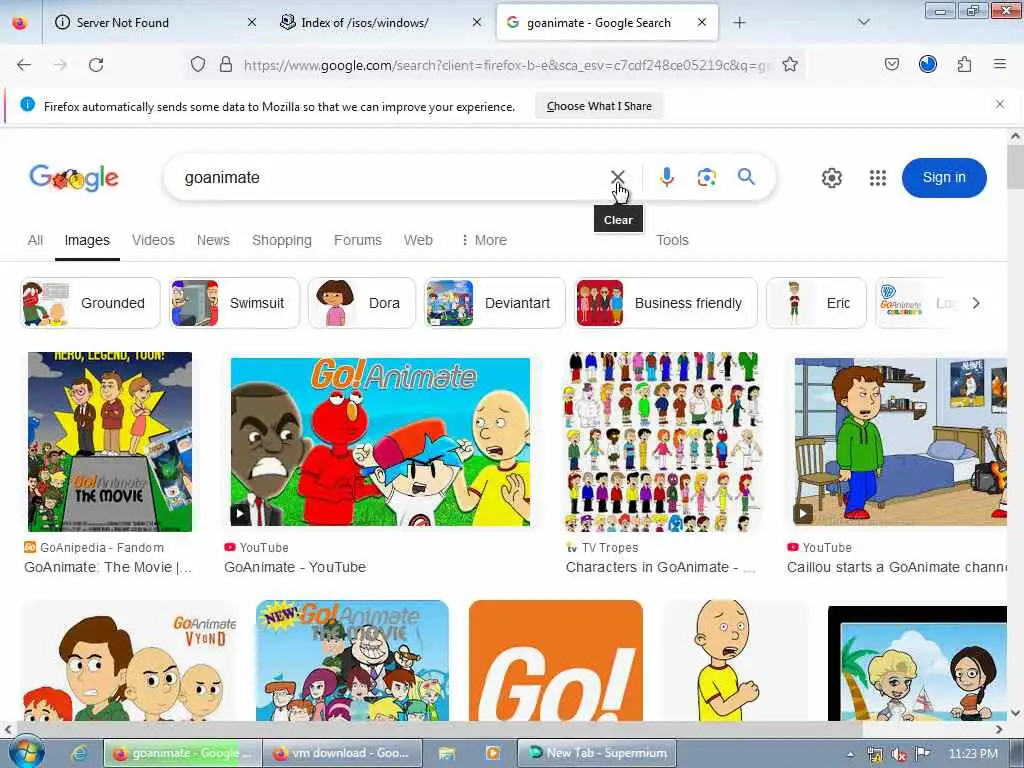
Task: Go back with the browser back arrow
Action: pos(24,65)
